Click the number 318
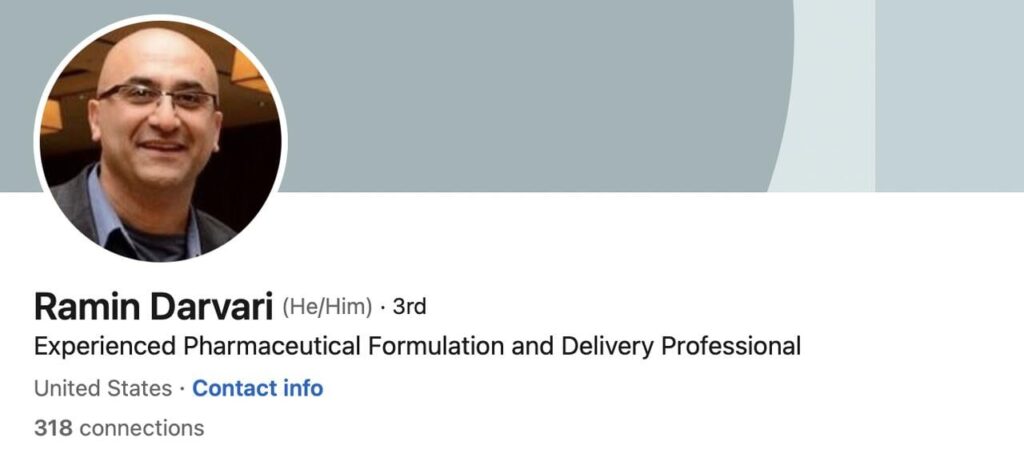The width and height of the screenshot is (1024, 450). [52, 428]
